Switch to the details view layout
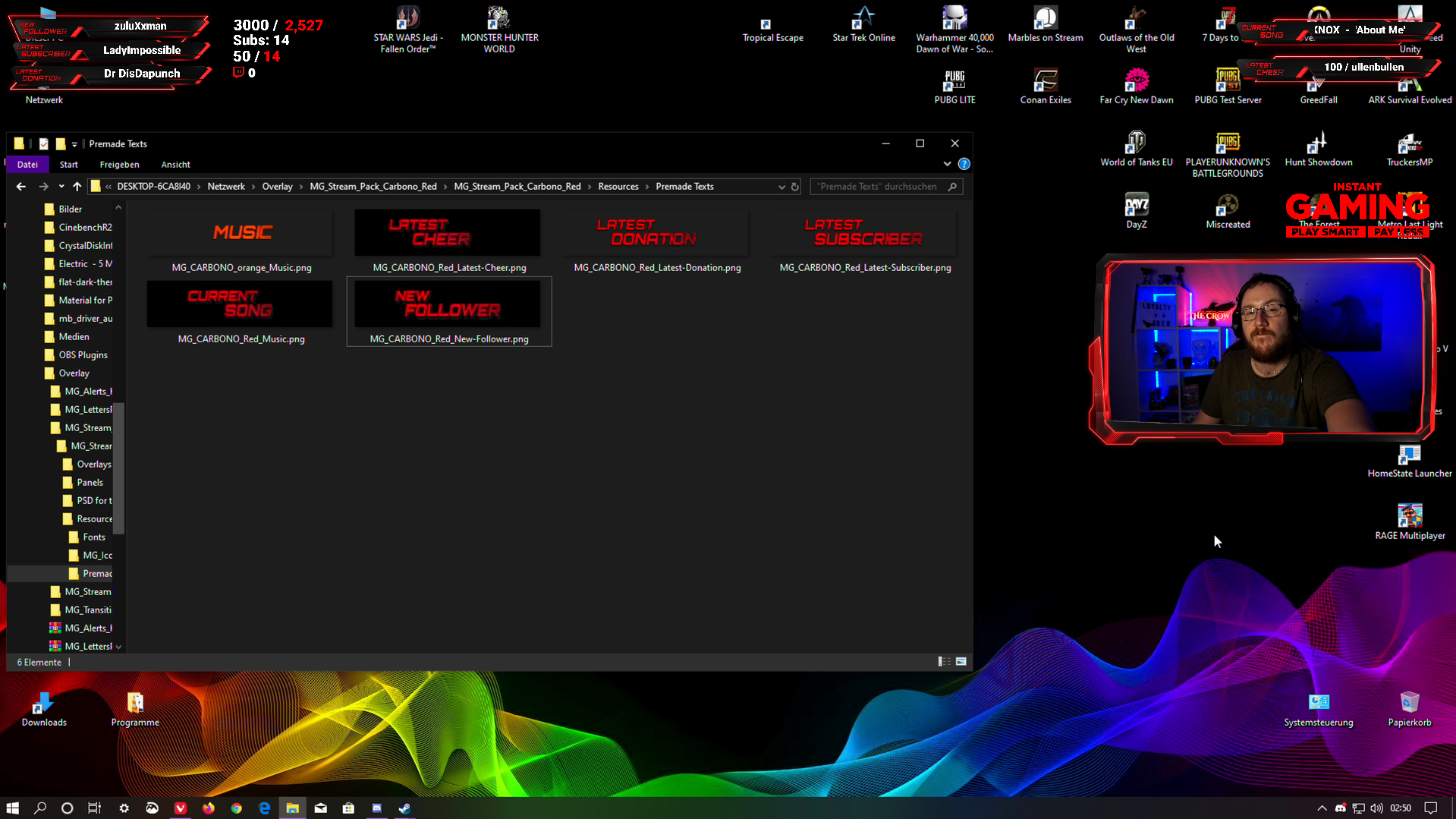This screenshot has width=1456, height=819. tap(944, 662)
